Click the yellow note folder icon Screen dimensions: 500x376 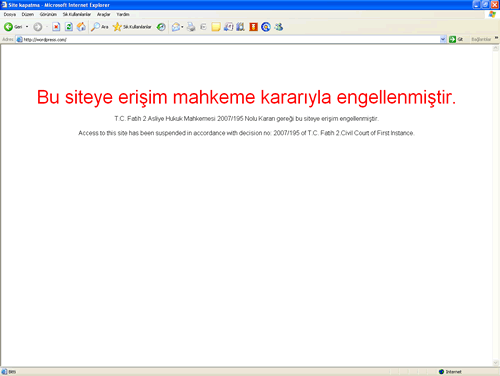[x=216, y=27]
